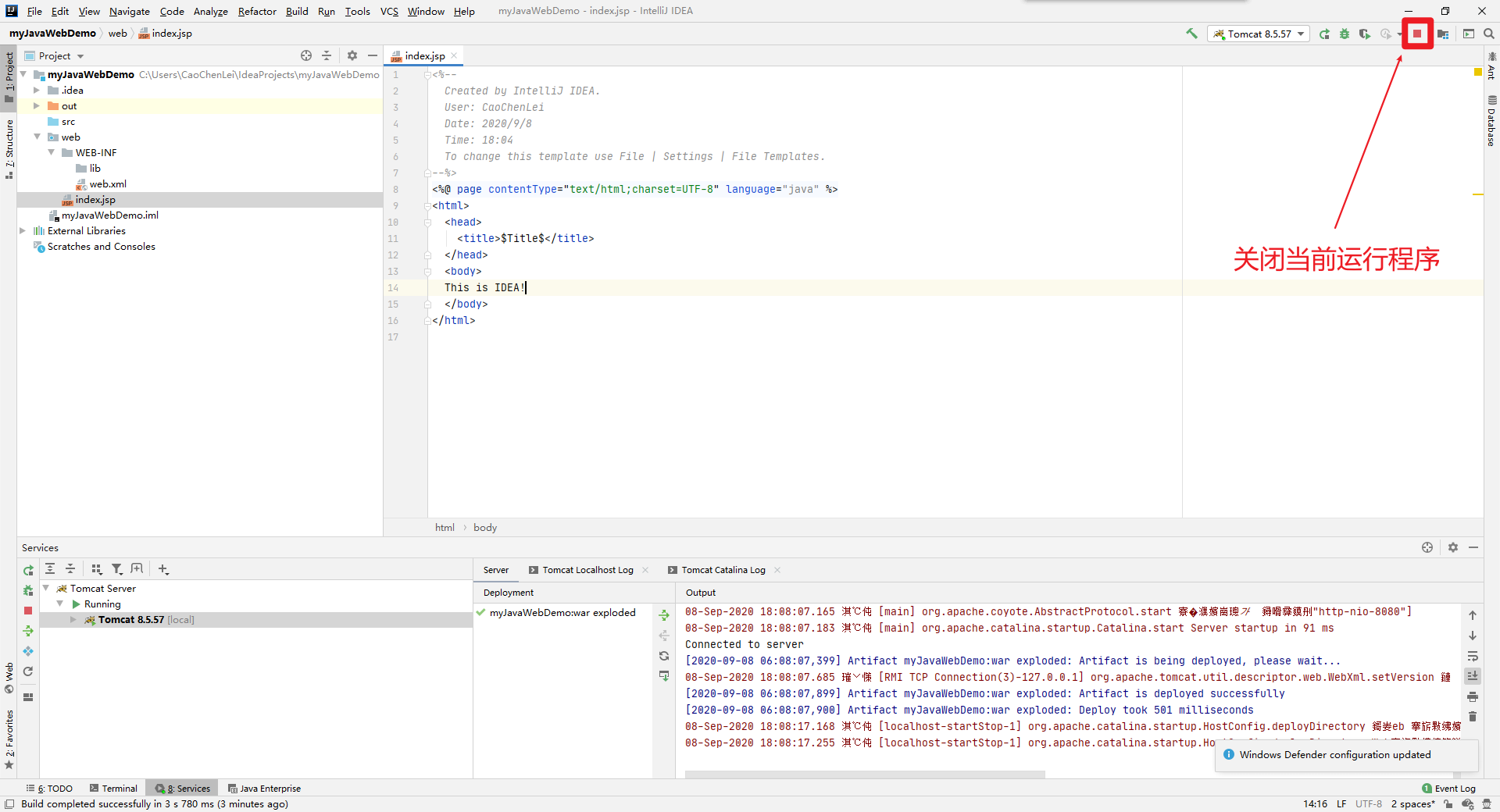Screen dimensions: 1500x812
Task: Locate opened file in Project panel
Action: tap(306, 55)
